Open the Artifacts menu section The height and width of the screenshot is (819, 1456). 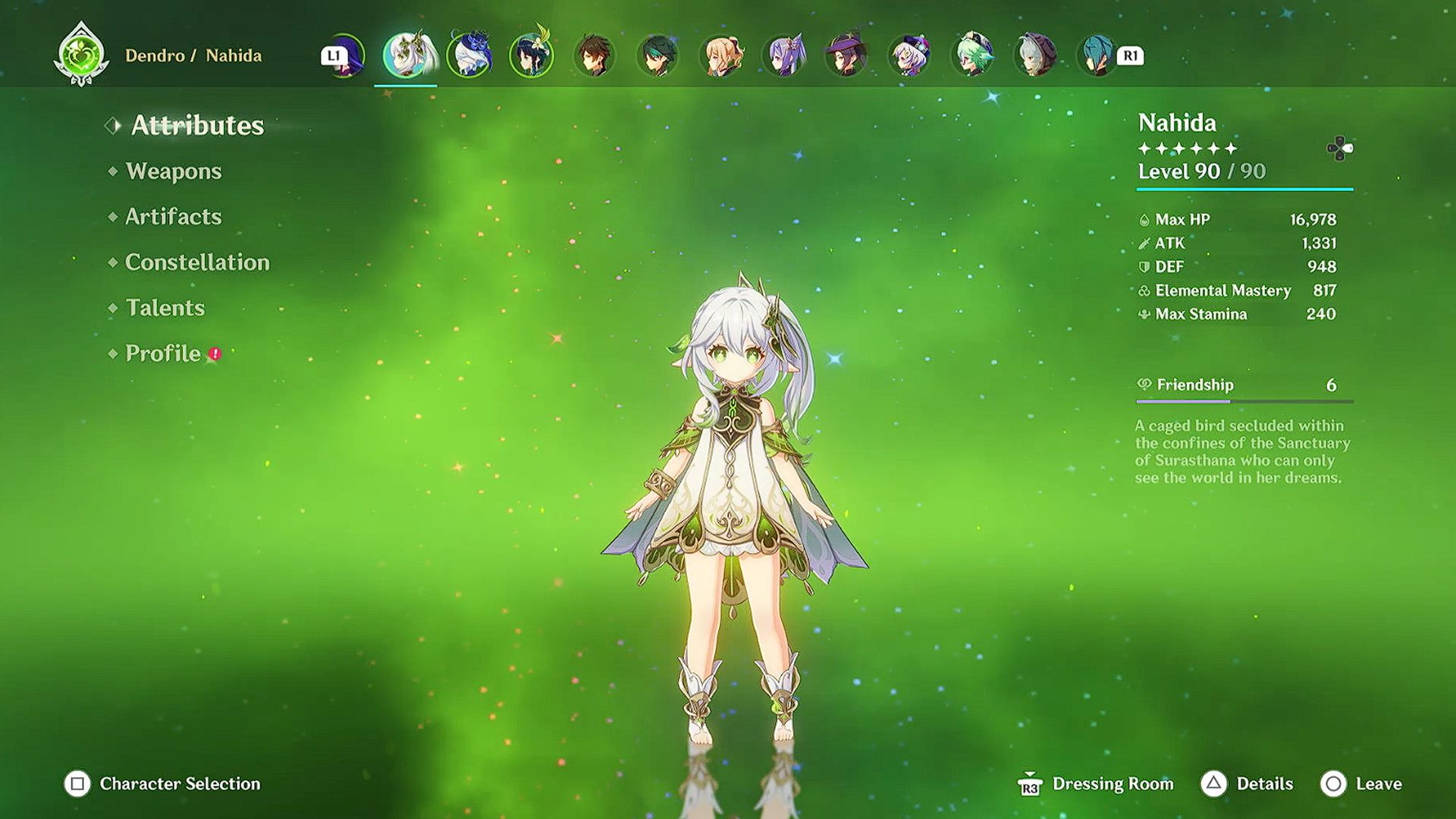click(x=174, y=217)
